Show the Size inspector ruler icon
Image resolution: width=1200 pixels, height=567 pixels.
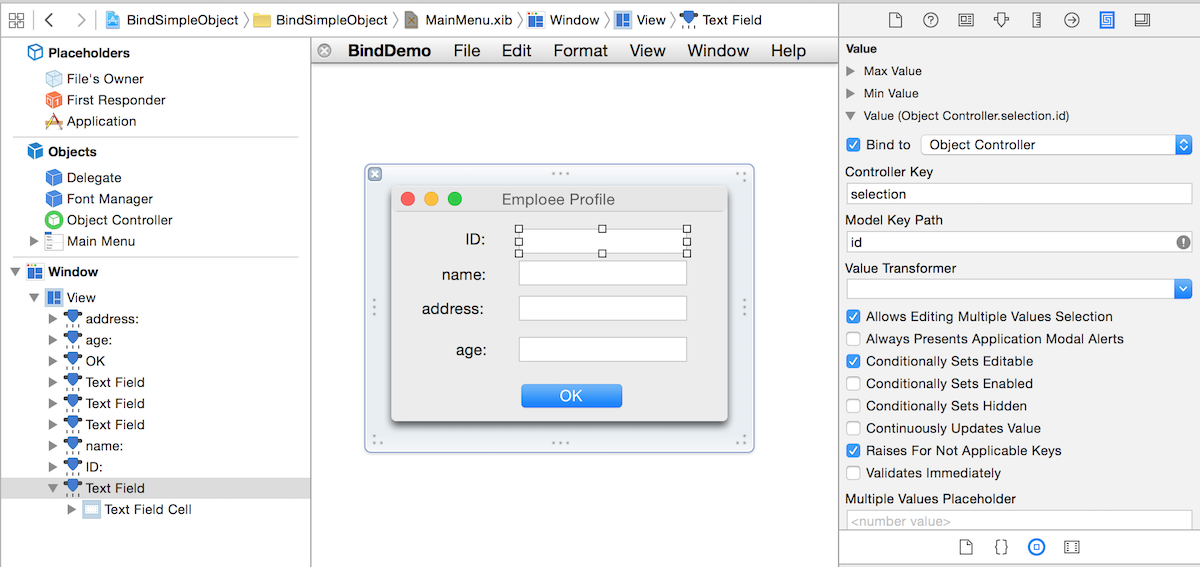[1036, 19]
